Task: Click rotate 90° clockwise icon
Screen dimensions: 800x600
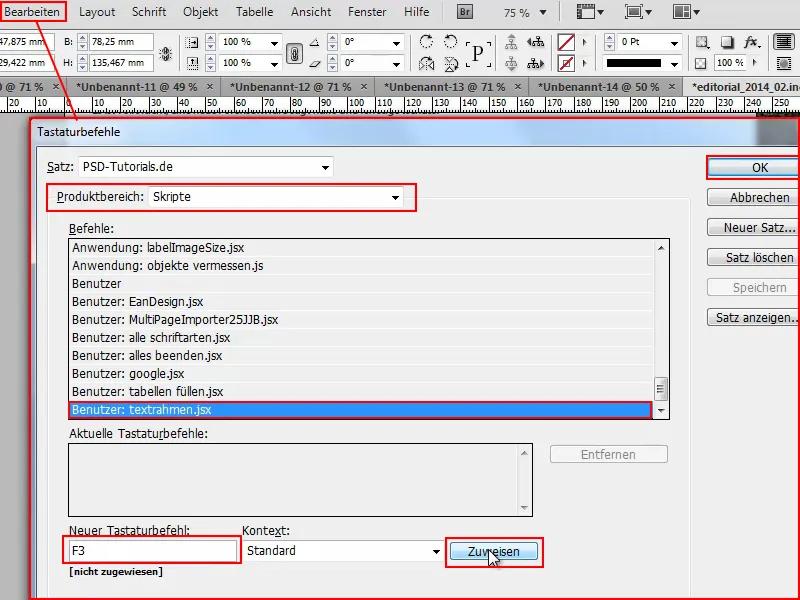Action: [426, 41]
